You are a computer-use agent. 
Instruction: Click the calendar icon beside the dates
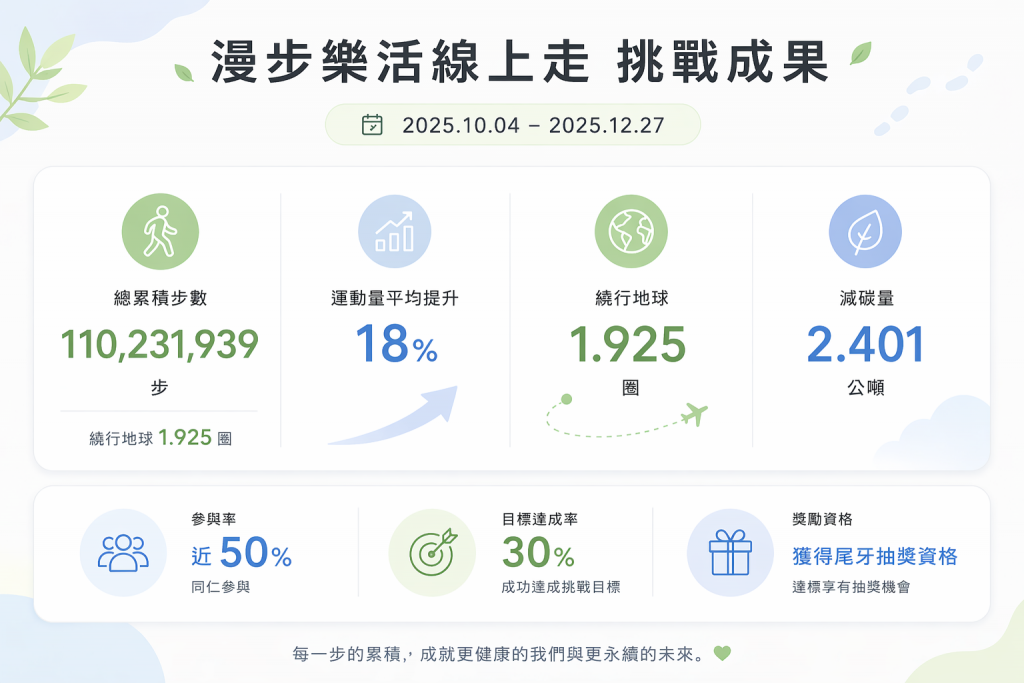point(372,125)
